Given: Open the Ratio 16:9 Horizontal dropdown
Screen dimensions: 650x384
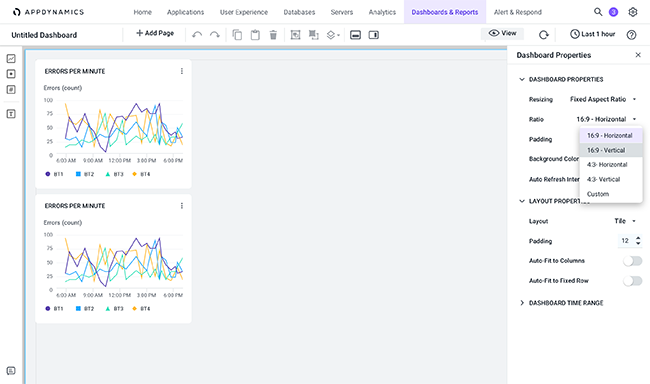Looking at the screenshot, I should [606, 119].
